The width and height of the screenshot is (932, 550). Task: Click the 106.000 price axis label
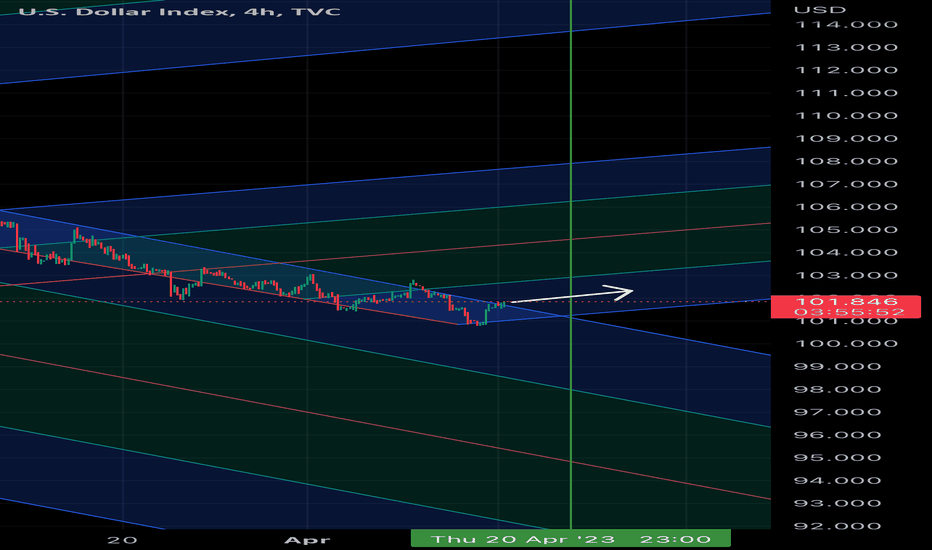click(x=846, y=207)
